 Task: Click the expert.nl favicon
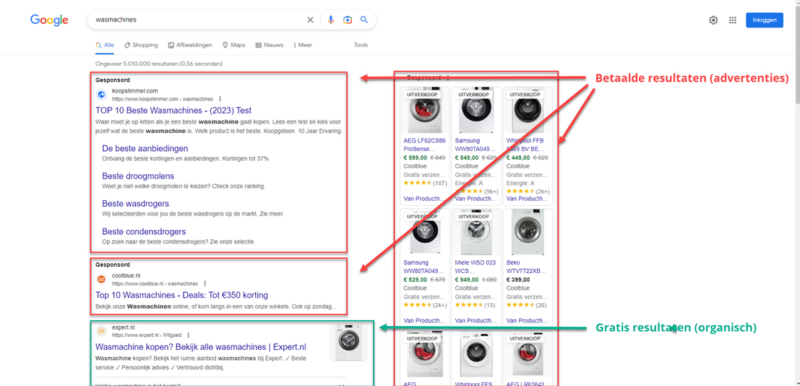[101, 331]
